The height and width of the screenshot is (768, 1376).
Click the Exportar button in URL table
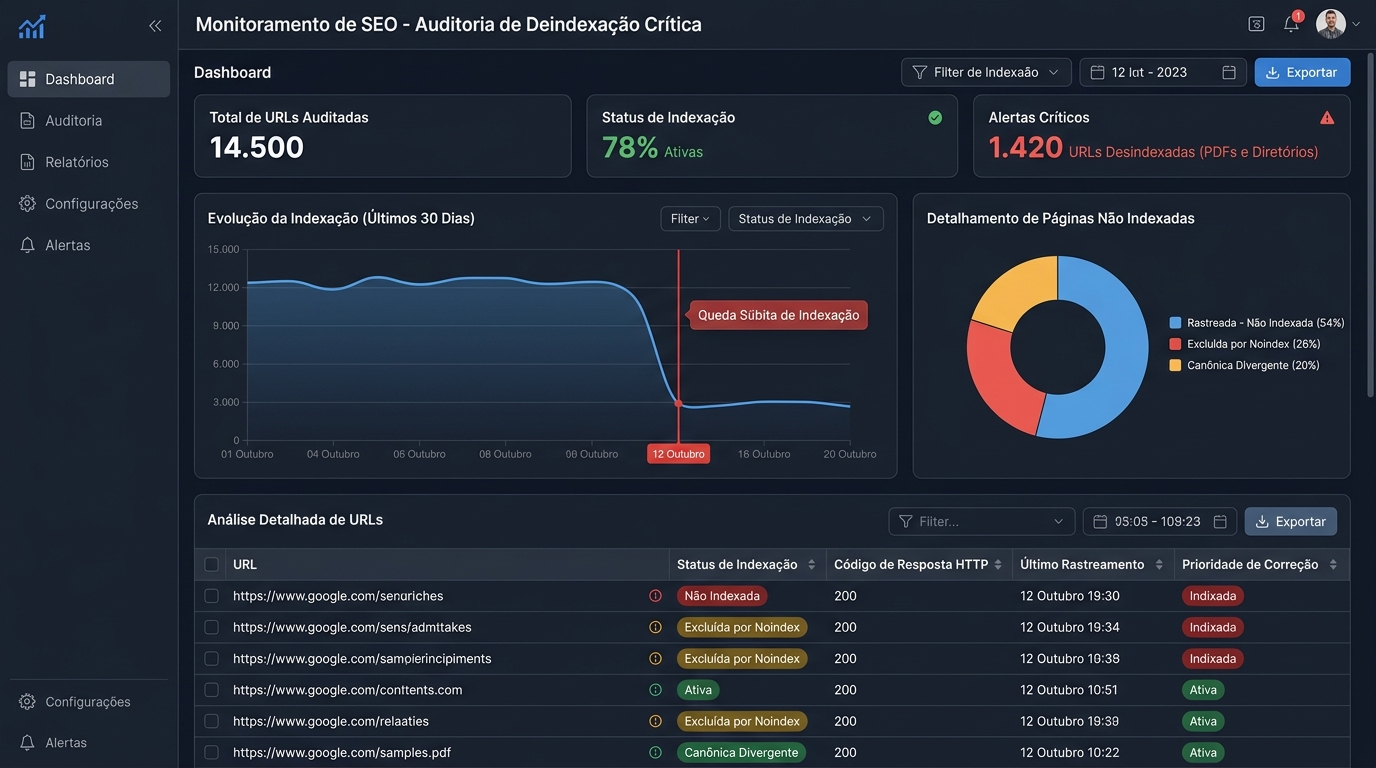pyautogui.click(x=1291, y=521)
